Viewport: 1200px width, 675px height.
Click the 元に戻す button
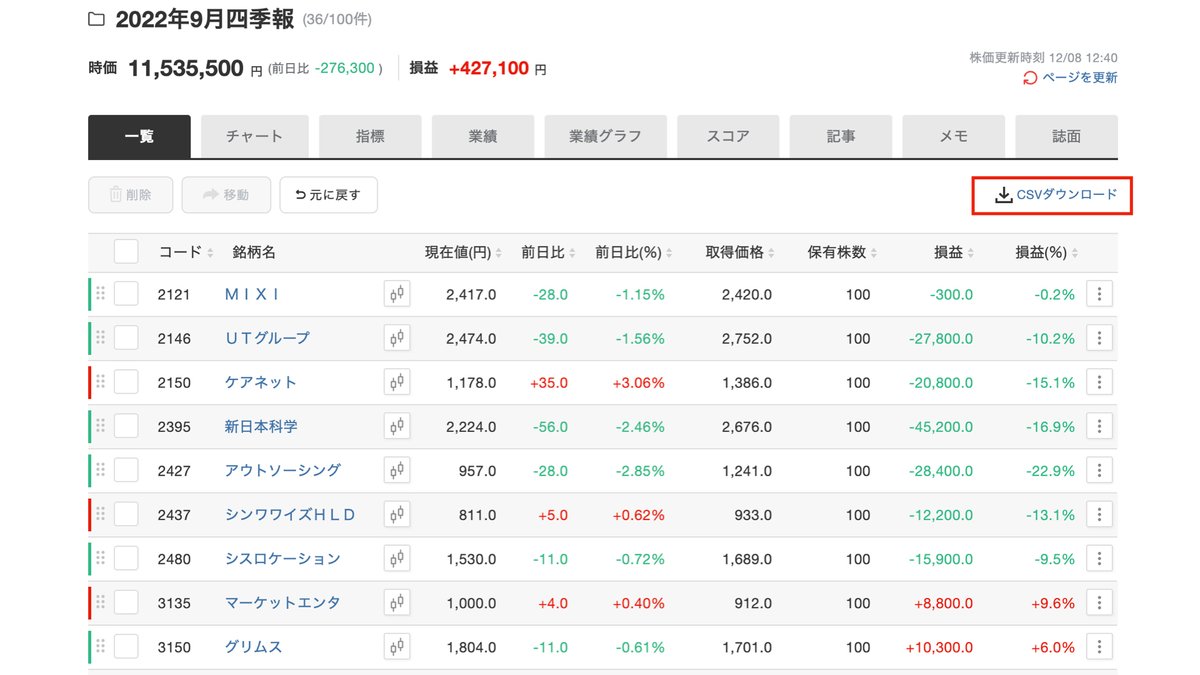(328, 195)
